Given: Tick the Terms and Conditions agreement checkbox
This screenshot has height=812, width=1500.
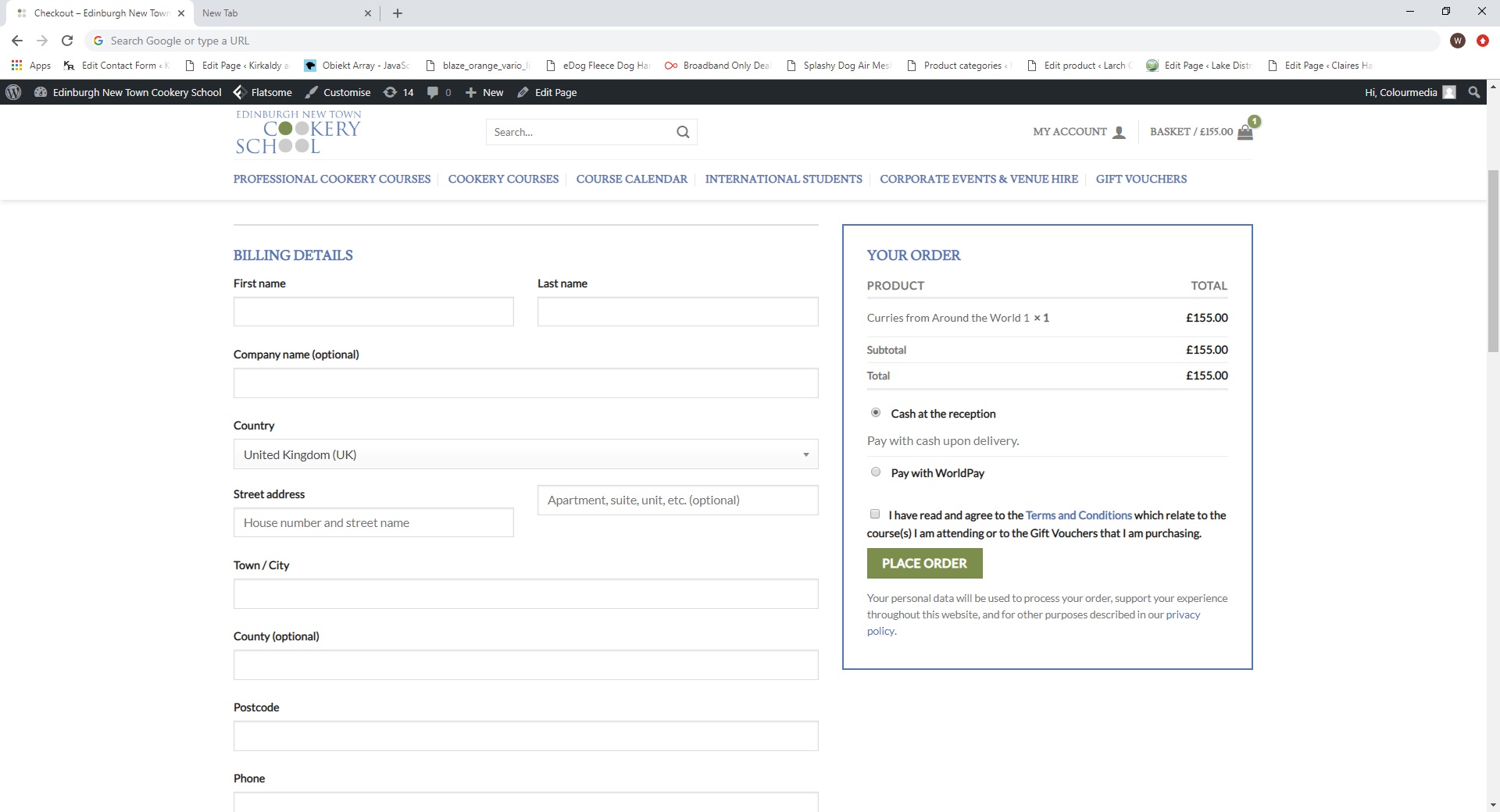Looking at the screenshot, I should (875, 514).
